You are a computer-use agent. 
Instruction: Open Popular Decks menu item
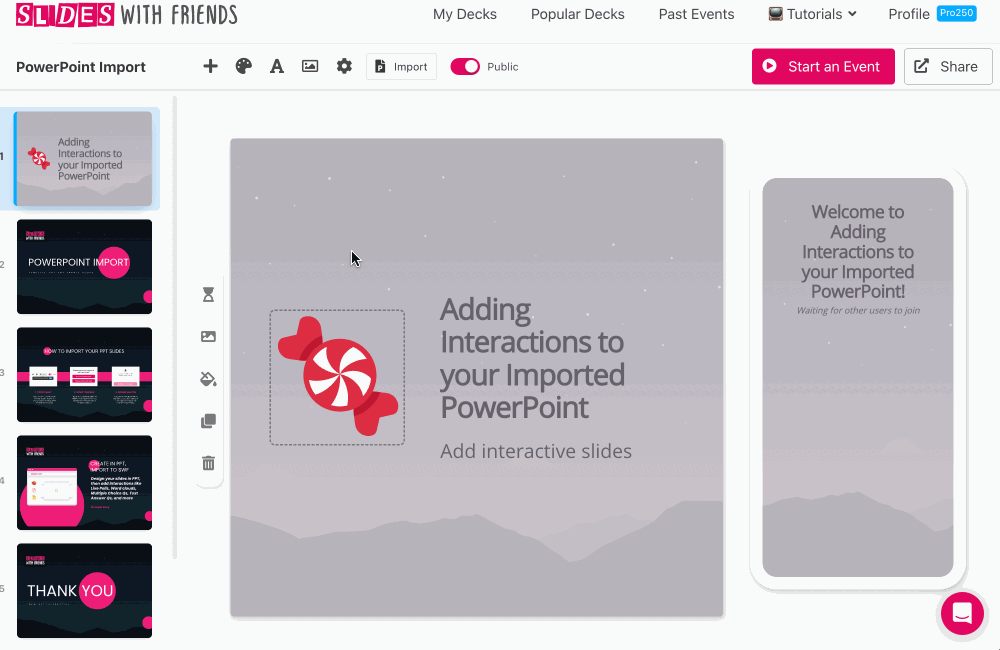tap(578, 14)
